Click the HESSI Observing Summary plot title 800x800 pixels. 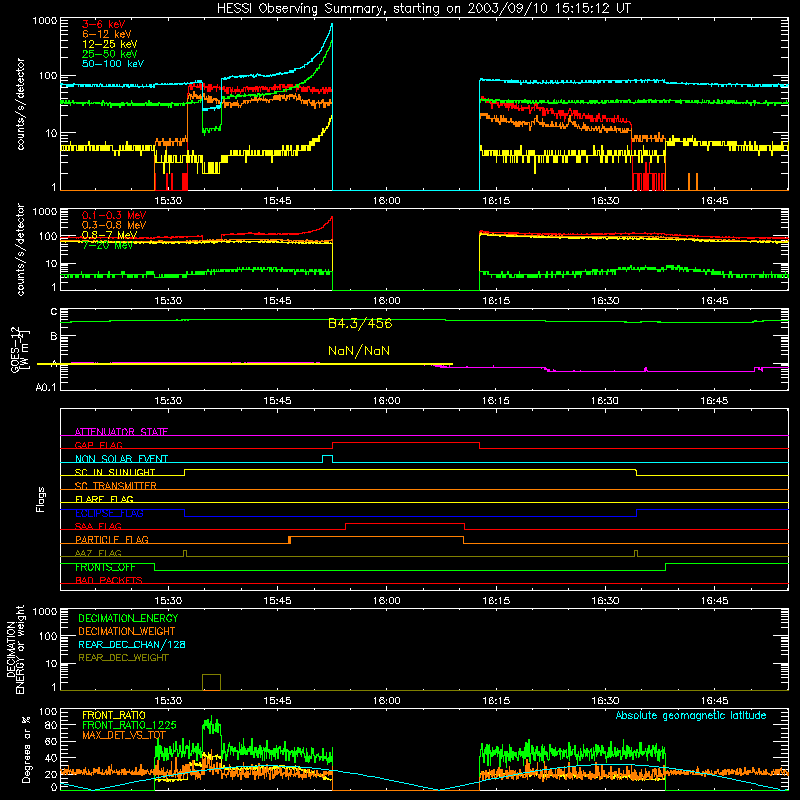coord(424,8)
